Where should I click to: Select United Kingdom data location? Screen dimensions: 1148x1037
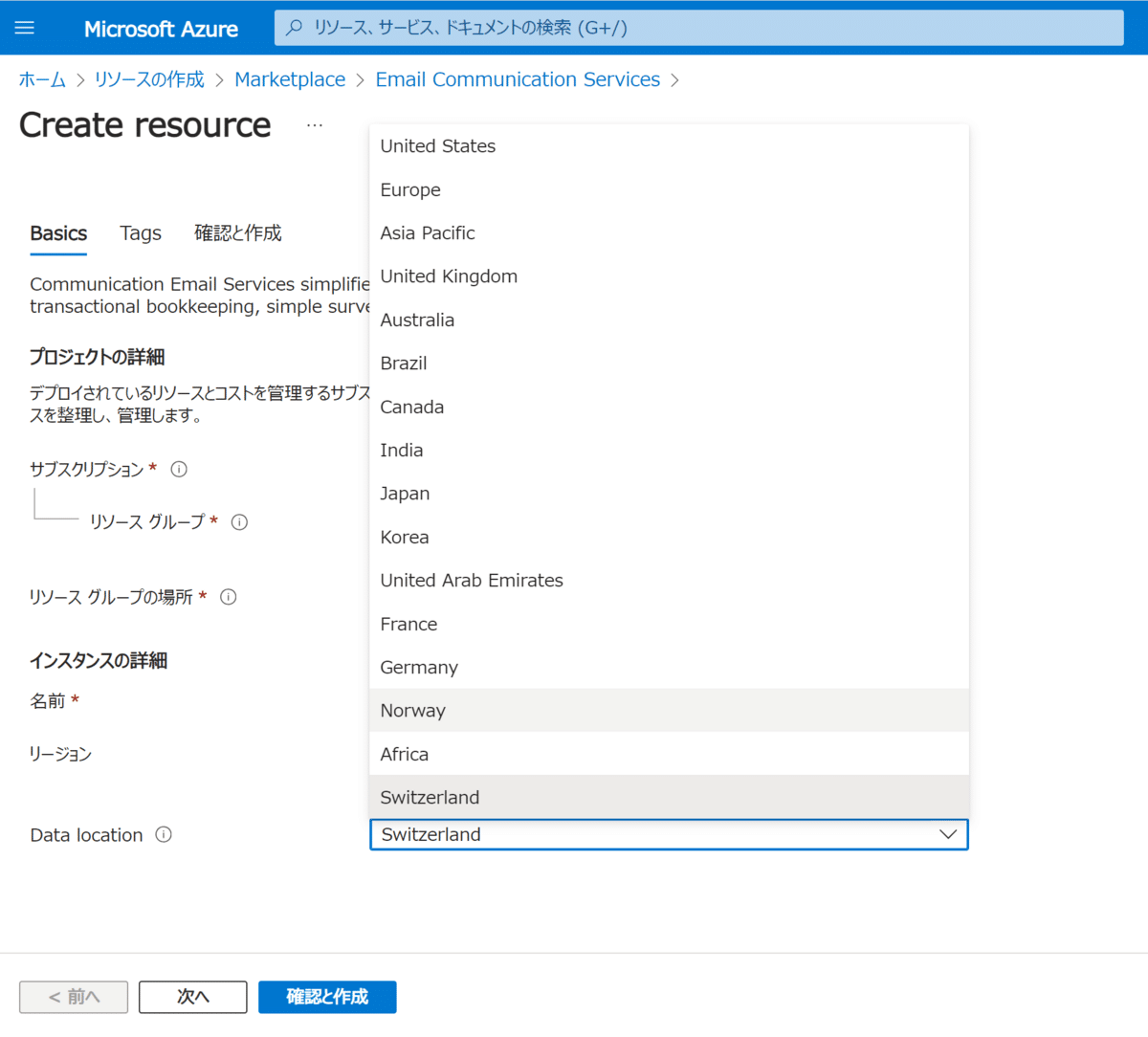669,276
